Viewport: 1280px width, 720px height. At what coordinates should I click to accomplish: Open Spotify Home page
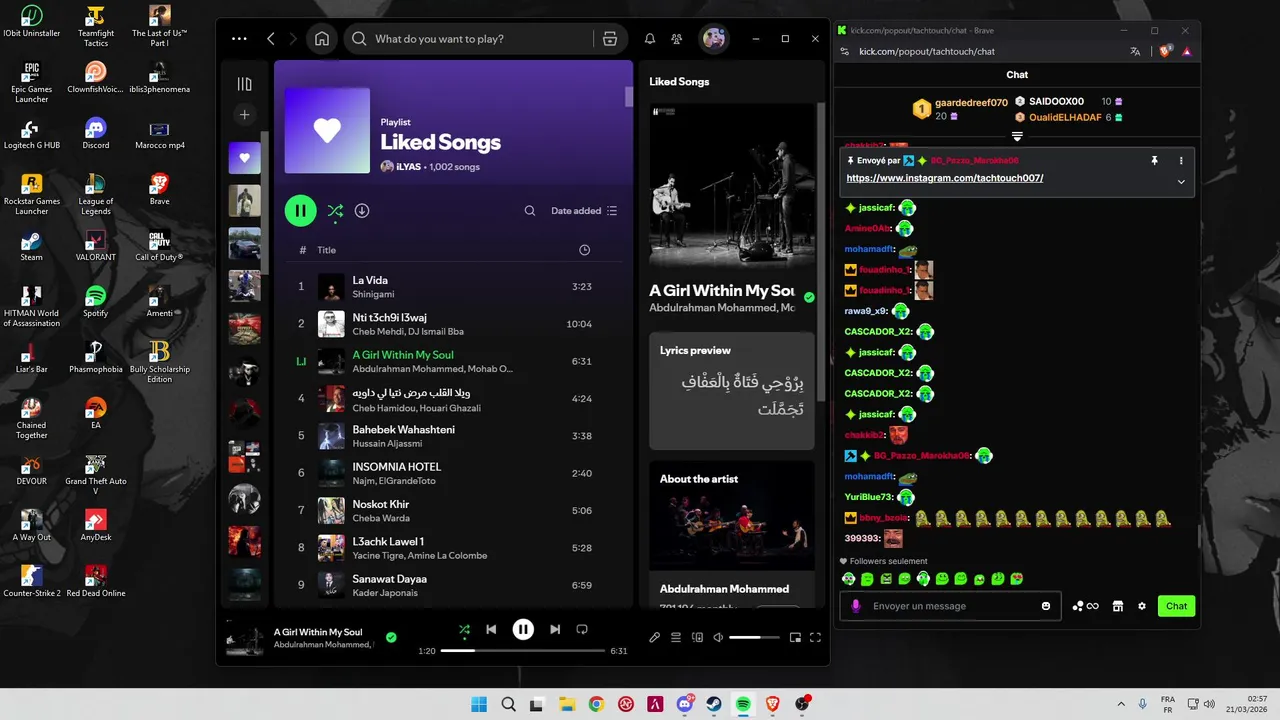coord(322,39)
